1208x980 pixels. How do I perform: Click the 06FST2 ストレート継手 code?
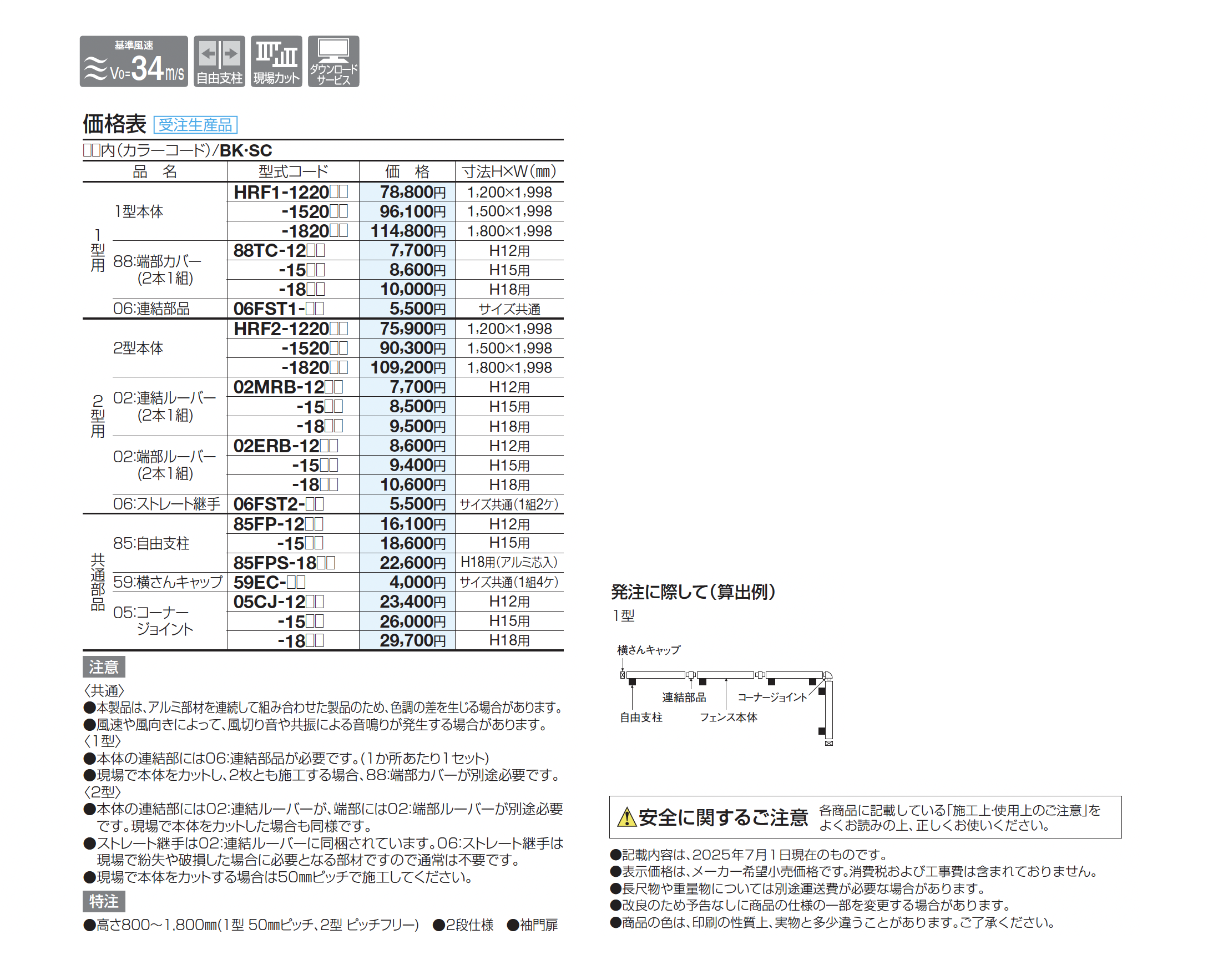(x=279, y=503)
